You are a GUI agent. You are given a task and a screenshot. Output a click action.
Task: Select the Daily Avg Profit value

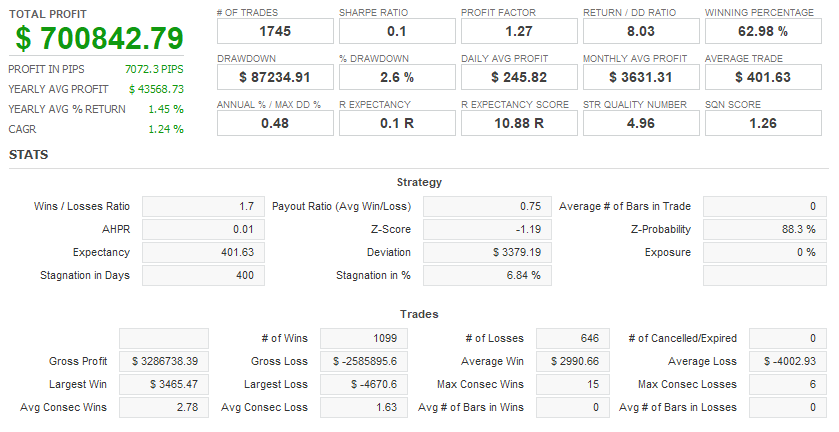[519, 77]
